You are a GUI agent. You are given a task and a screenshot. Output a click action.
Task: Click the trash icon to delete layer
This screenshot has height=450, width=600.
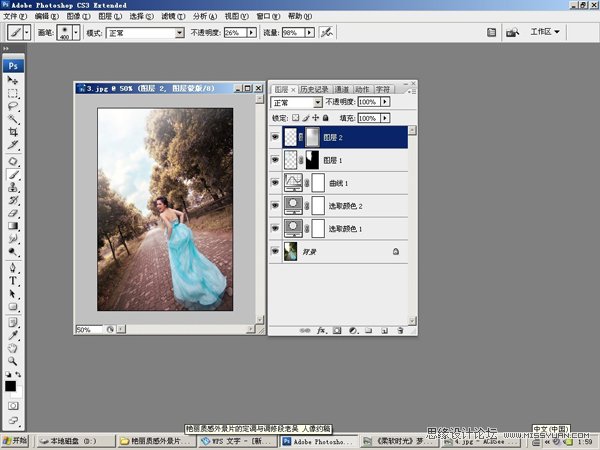pyautogui.click(x=400, y=329)
